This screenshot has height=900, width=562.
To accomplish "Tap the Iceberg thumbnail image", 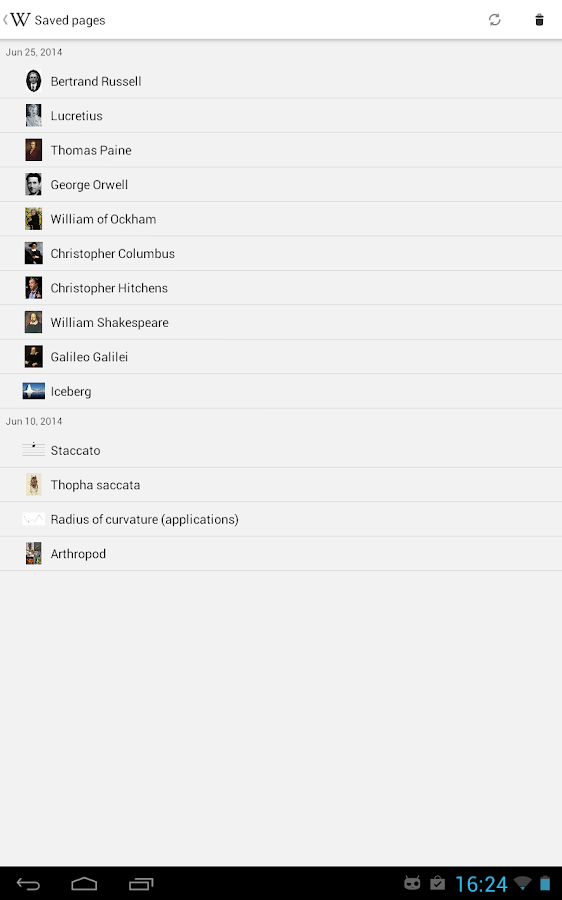I will (x=33, y=391).
